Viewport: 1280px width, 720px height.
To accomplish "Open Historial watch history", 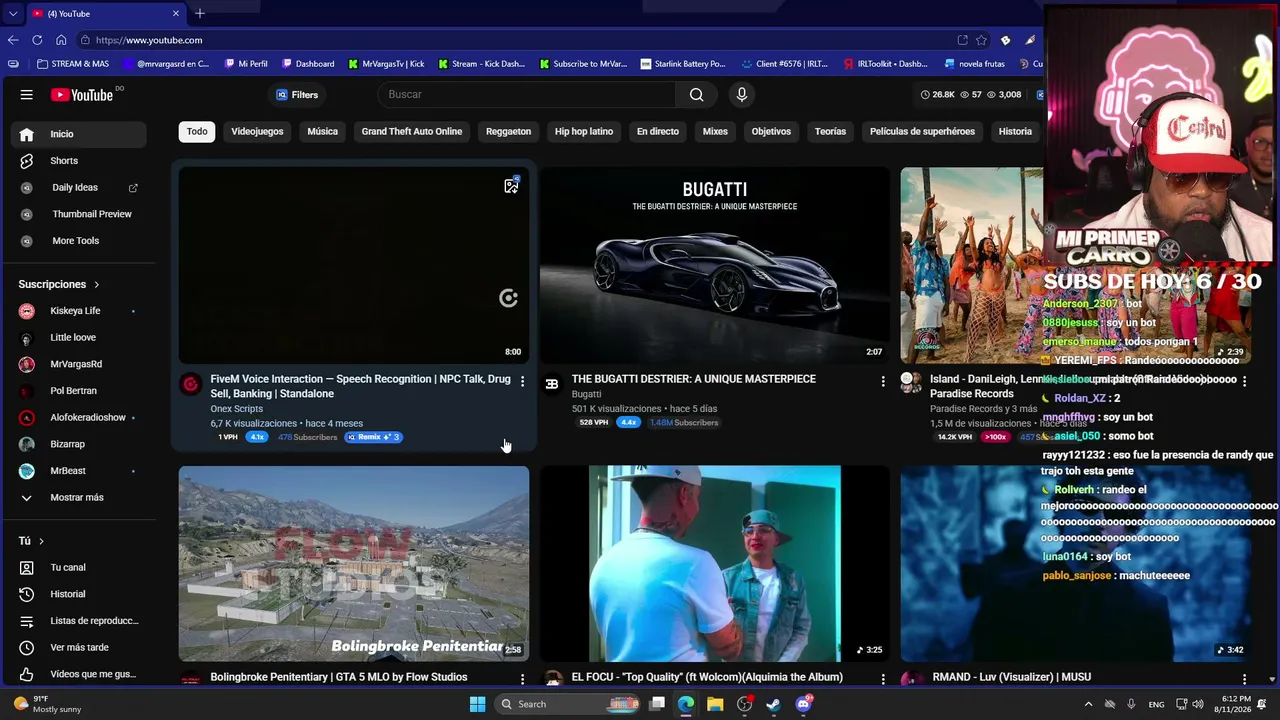I will point(79,594).
